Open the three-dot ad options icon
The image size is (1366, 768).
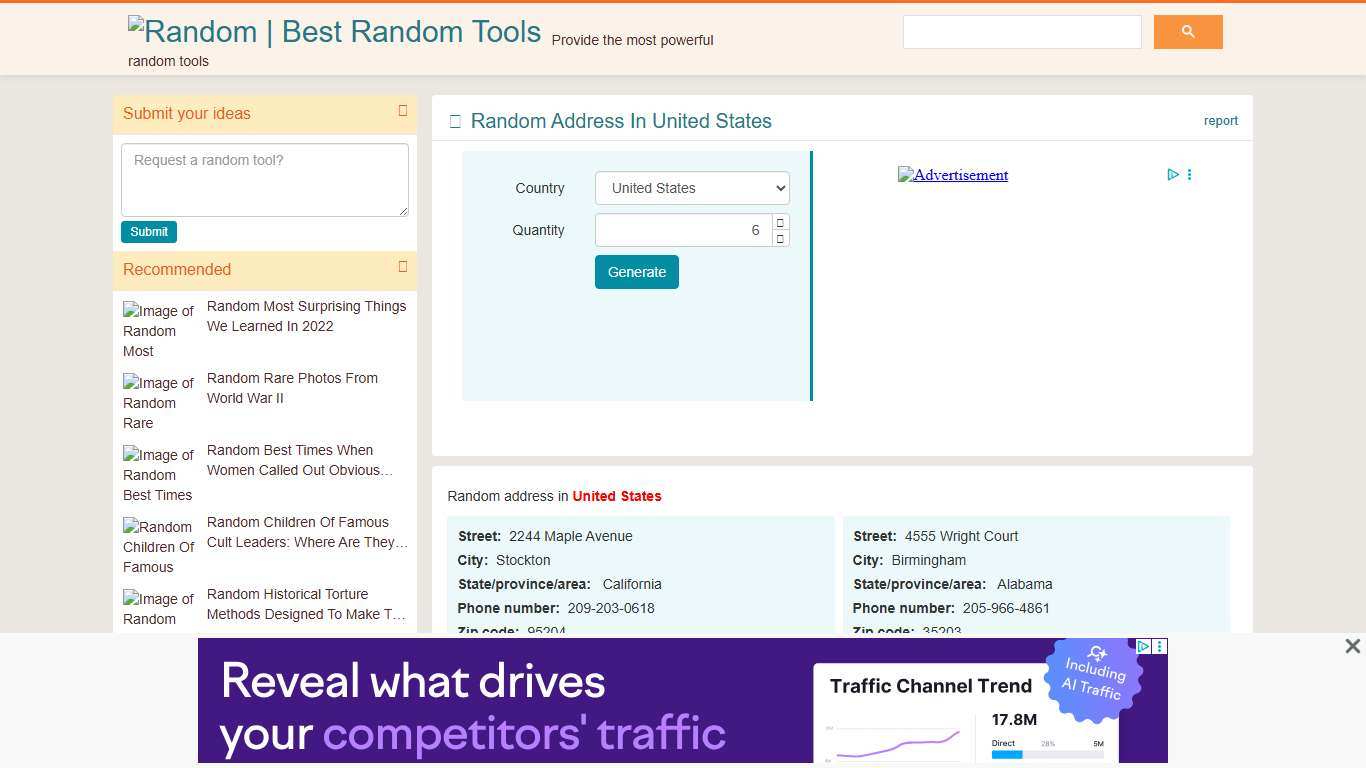[x=1189, y=174]
